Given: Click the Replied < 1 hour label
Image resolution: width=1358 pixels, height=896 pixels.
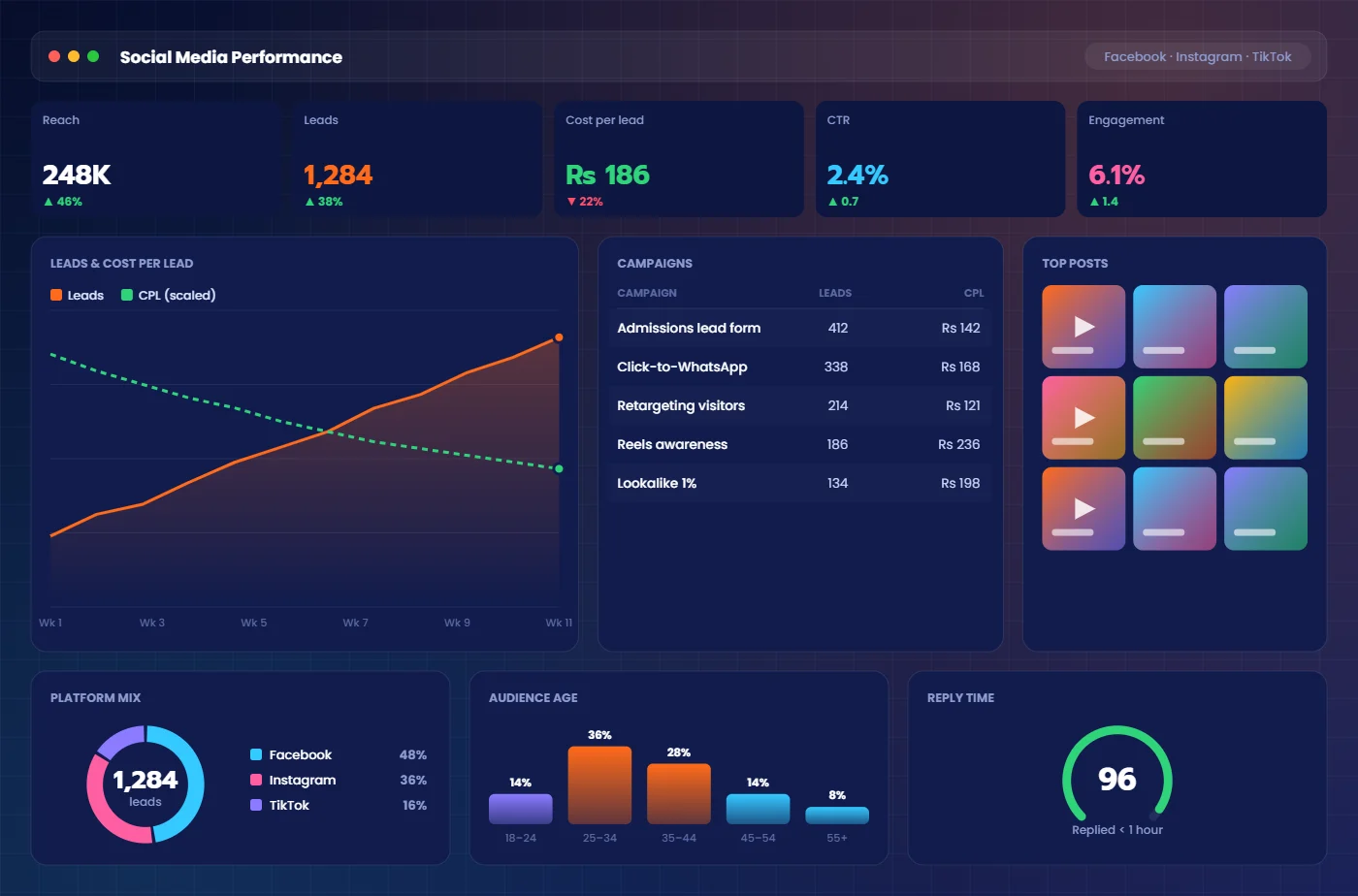Looking at the screenshot, I should (1117, 830).
